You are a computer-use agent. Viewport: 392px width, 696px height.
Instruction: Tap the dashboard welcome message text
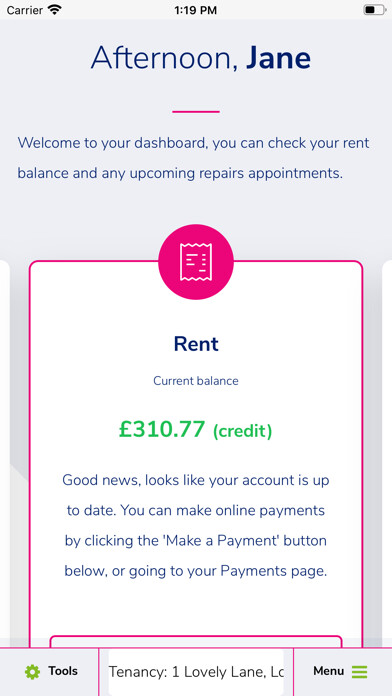(x=194, y=158)
